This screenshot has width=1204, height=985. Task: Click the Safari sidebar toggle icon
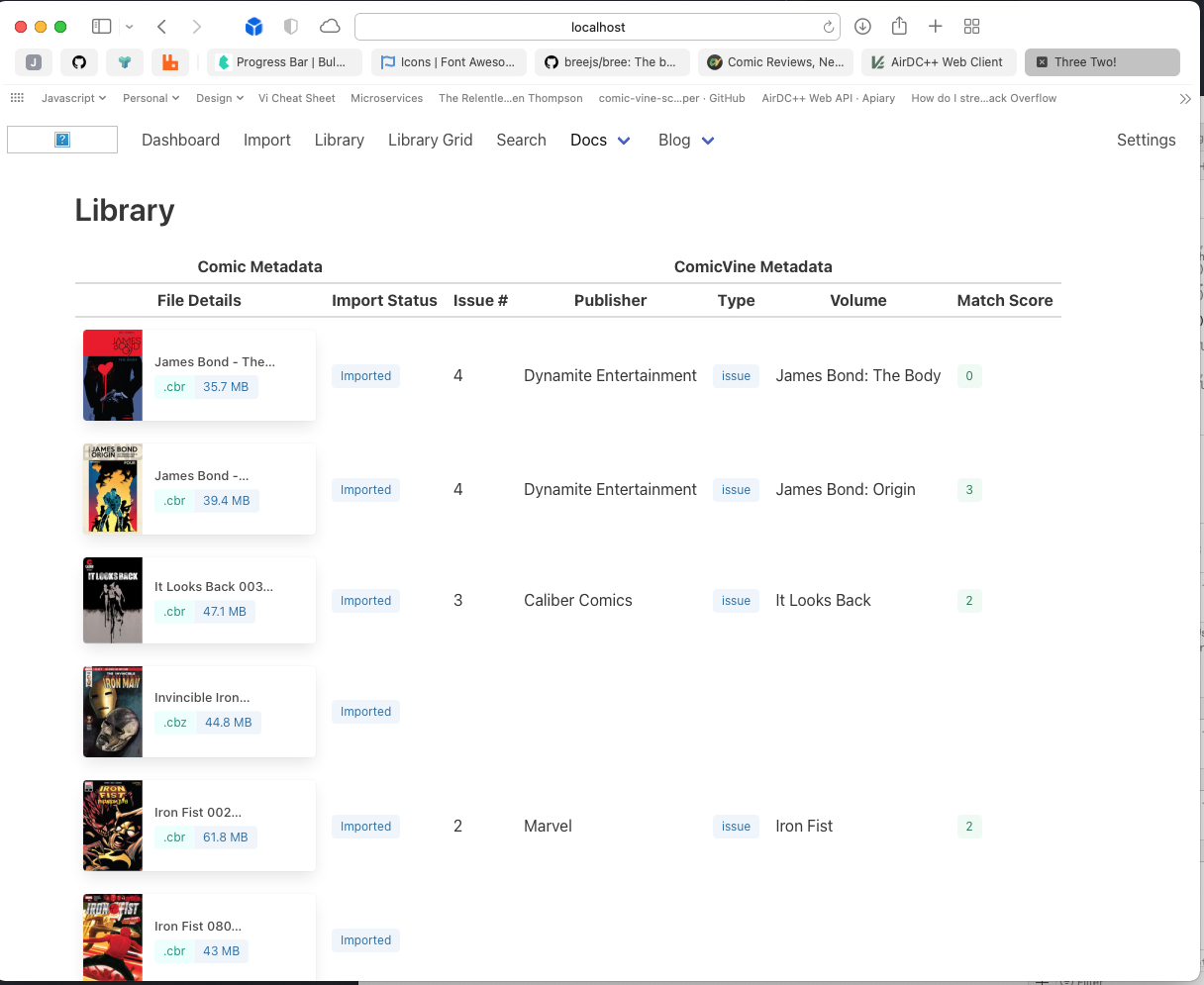coord(101,27)
